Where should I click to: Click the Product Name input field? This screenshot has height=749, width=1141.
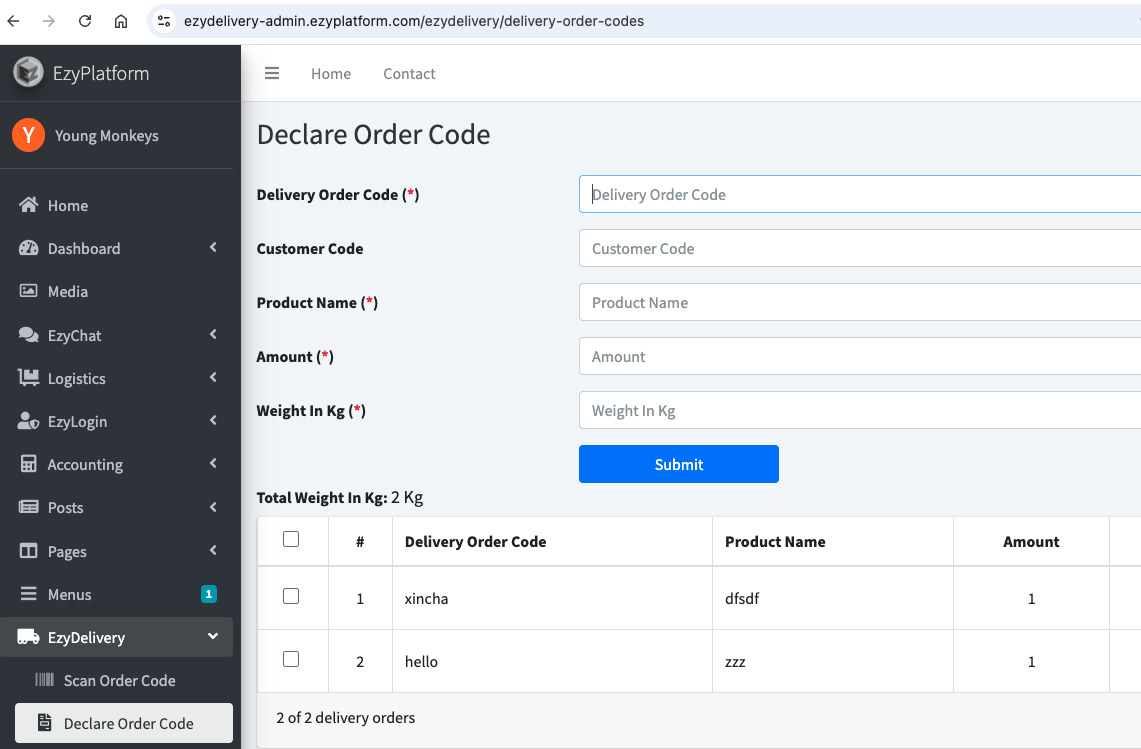tap(858, 303)
